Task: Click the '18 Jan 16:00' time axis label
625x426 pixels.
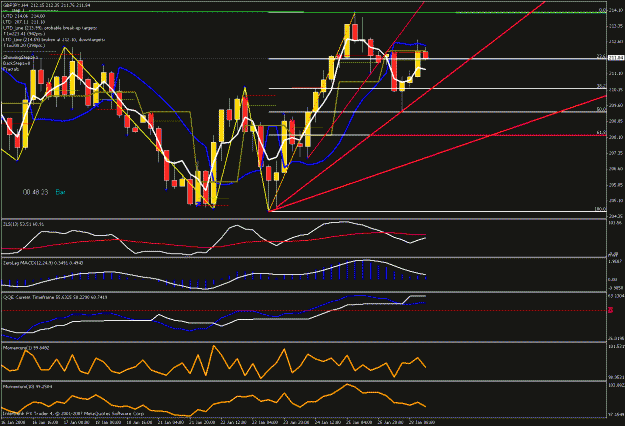Action: (138, 422)
